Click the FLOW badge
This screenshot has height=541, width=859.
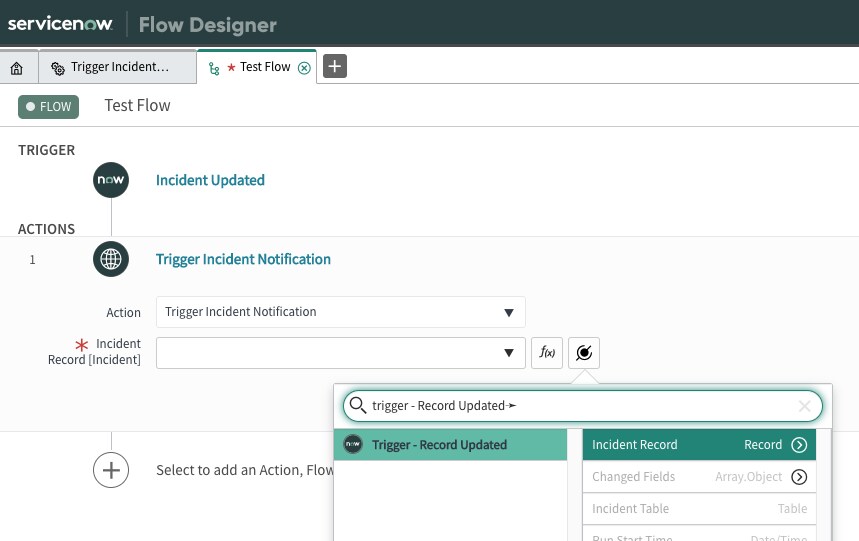pos(48,107)
